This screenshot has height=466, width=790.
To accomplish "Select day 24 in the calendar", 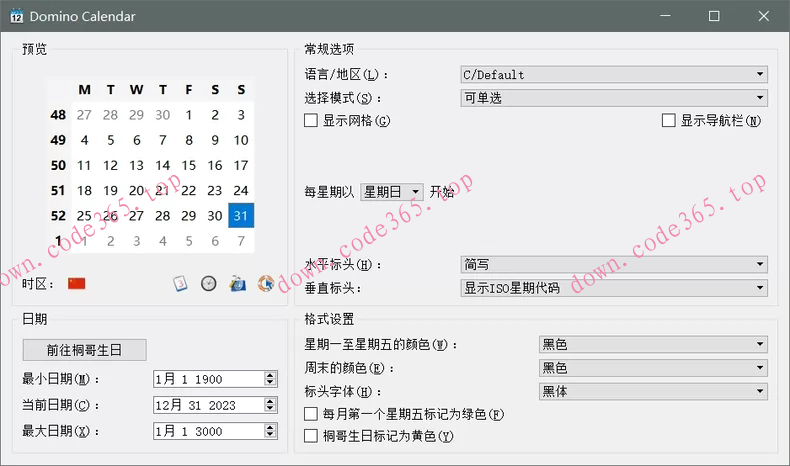I will pyautogui.click(x=241, y=190).
